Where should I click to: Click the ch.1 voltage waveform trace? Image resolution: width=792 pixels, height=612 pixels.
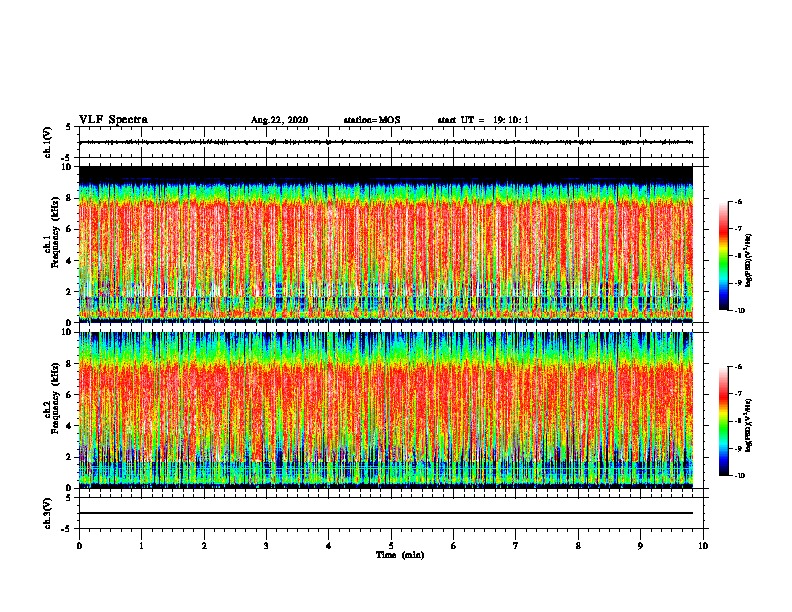click(386, 142)
